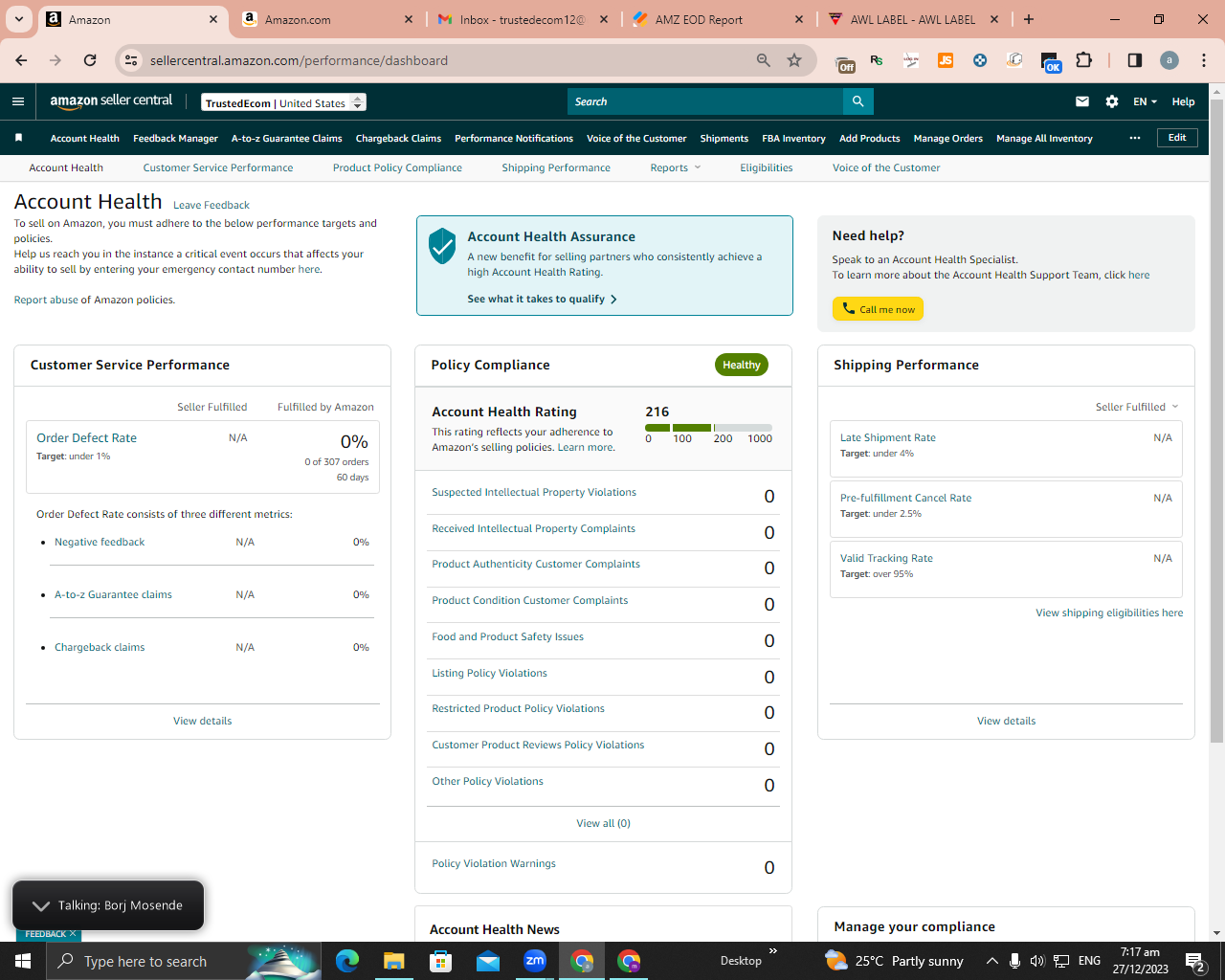Switch to the Amazon.com browser tab
Screen dimensions: 1225x980
tap(327, 19)
